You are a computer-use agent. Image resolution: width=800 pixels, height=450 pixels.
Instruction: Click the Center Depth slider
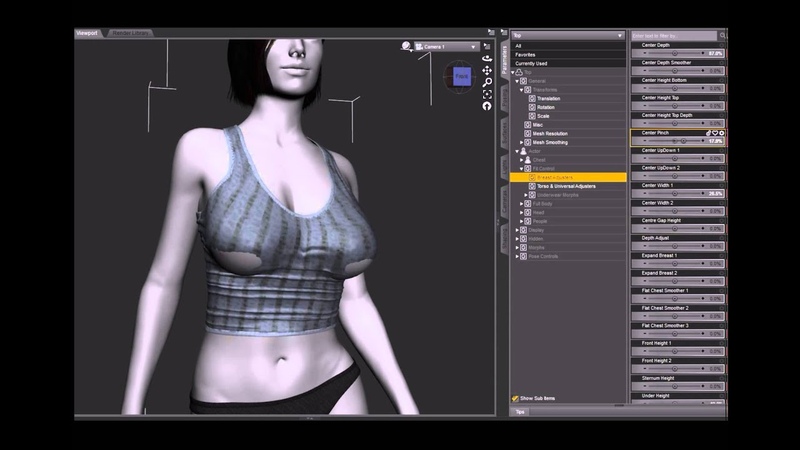(678, 53)
